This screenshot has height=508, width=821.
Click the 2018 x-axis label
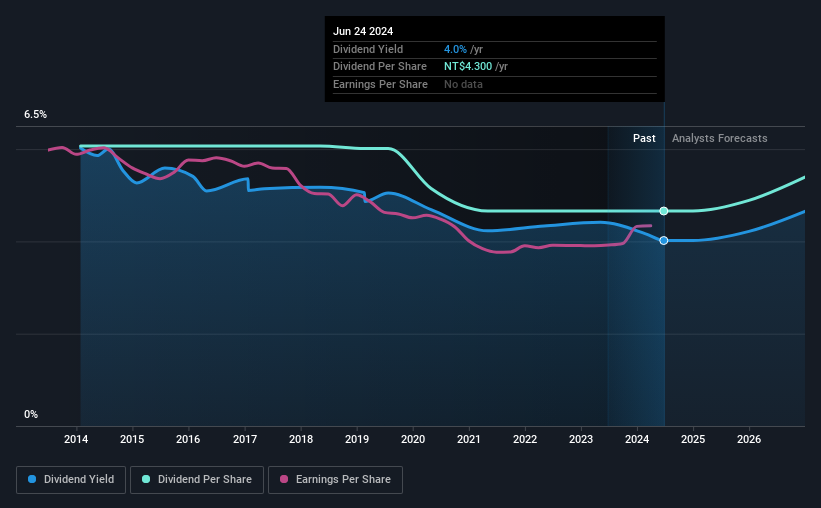coord(301,439)
